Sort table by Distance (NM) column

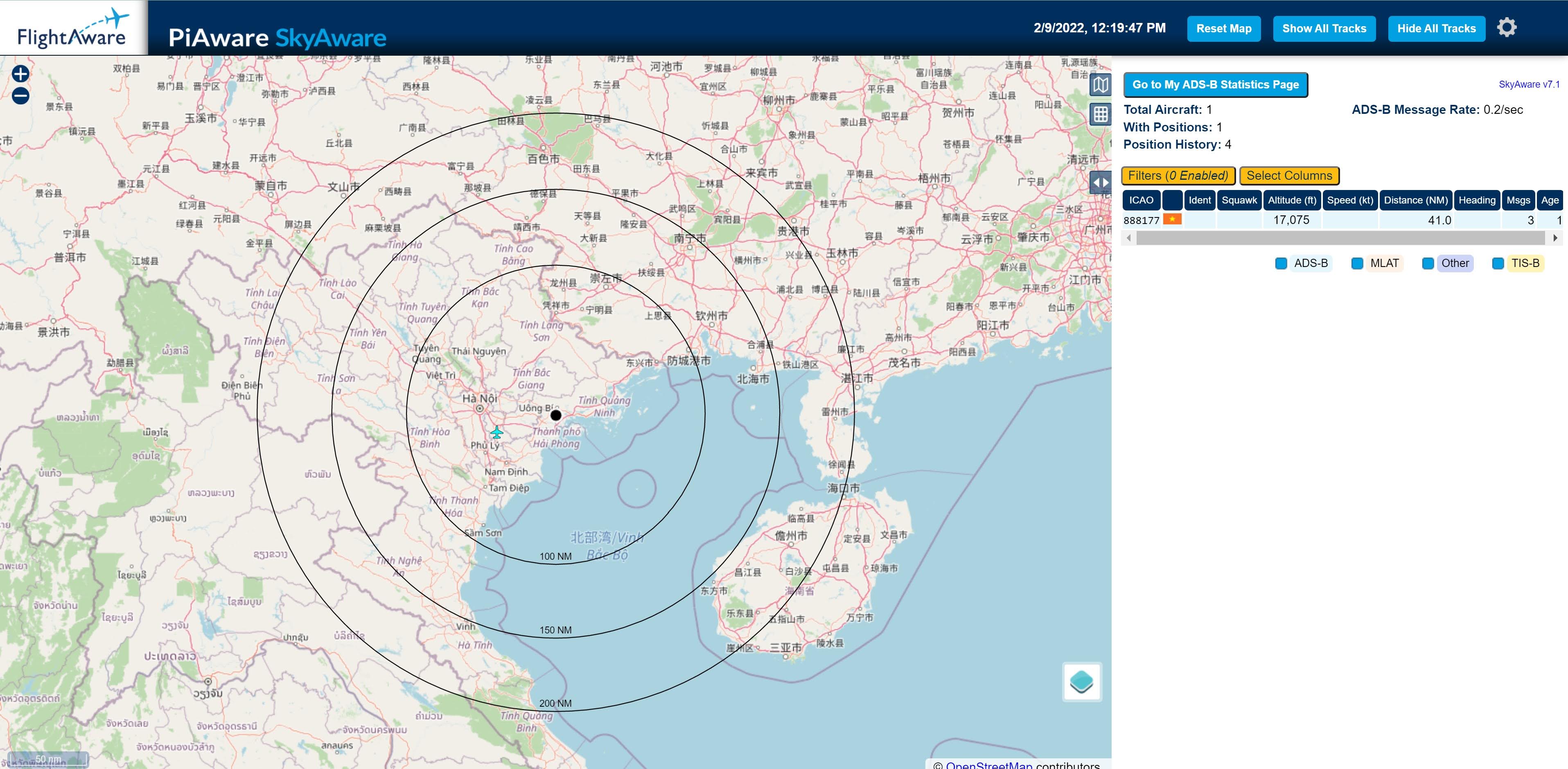(1415, 200)
